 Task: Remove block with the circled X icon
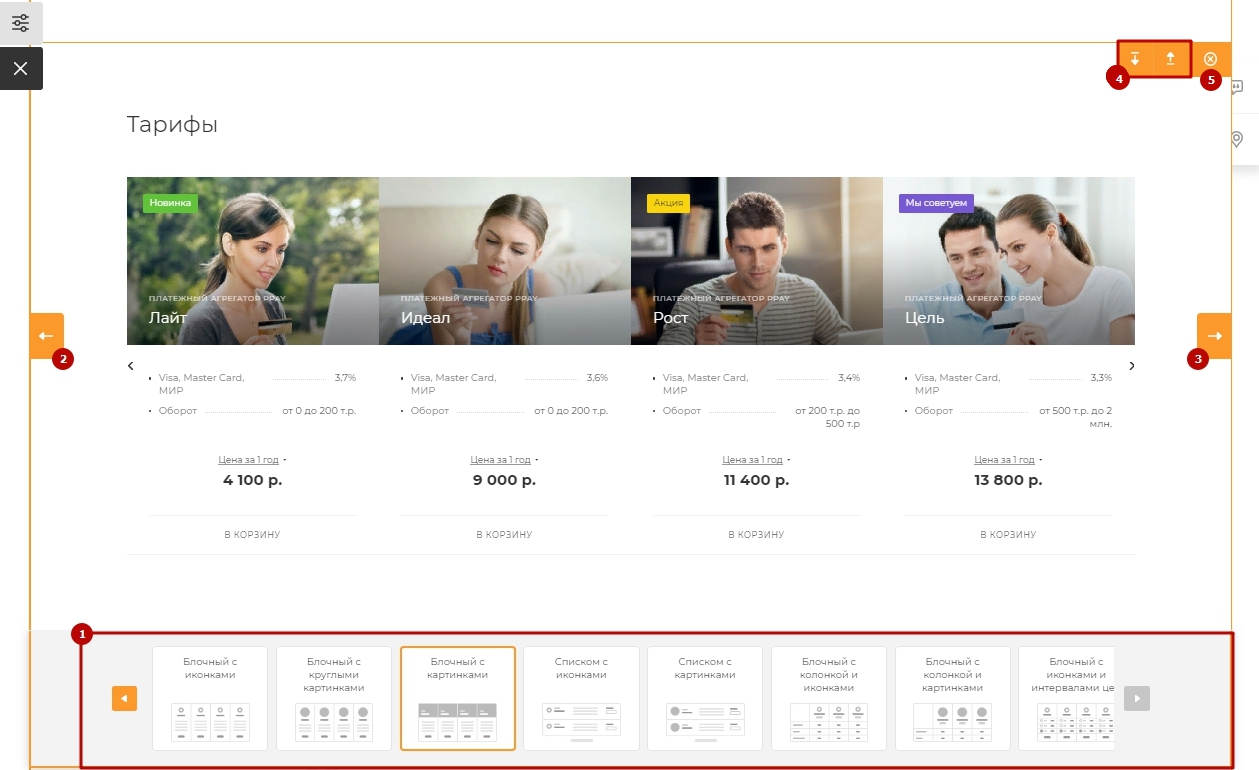tap(1211, 59)
